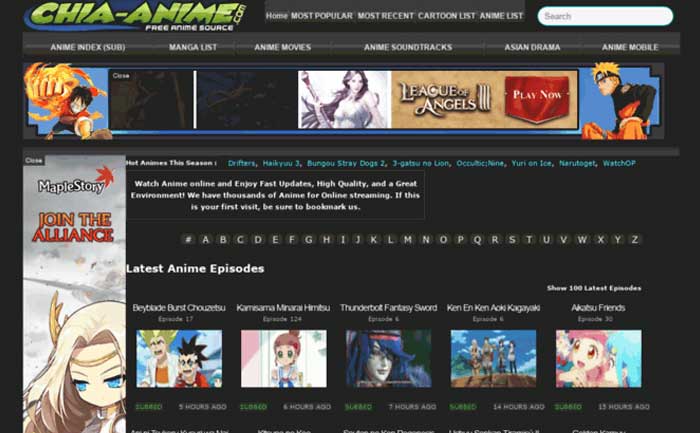Select letter V in alphabet index
Image resolution: width=700 pixels, height=433 pixels.
pos(563,239)
